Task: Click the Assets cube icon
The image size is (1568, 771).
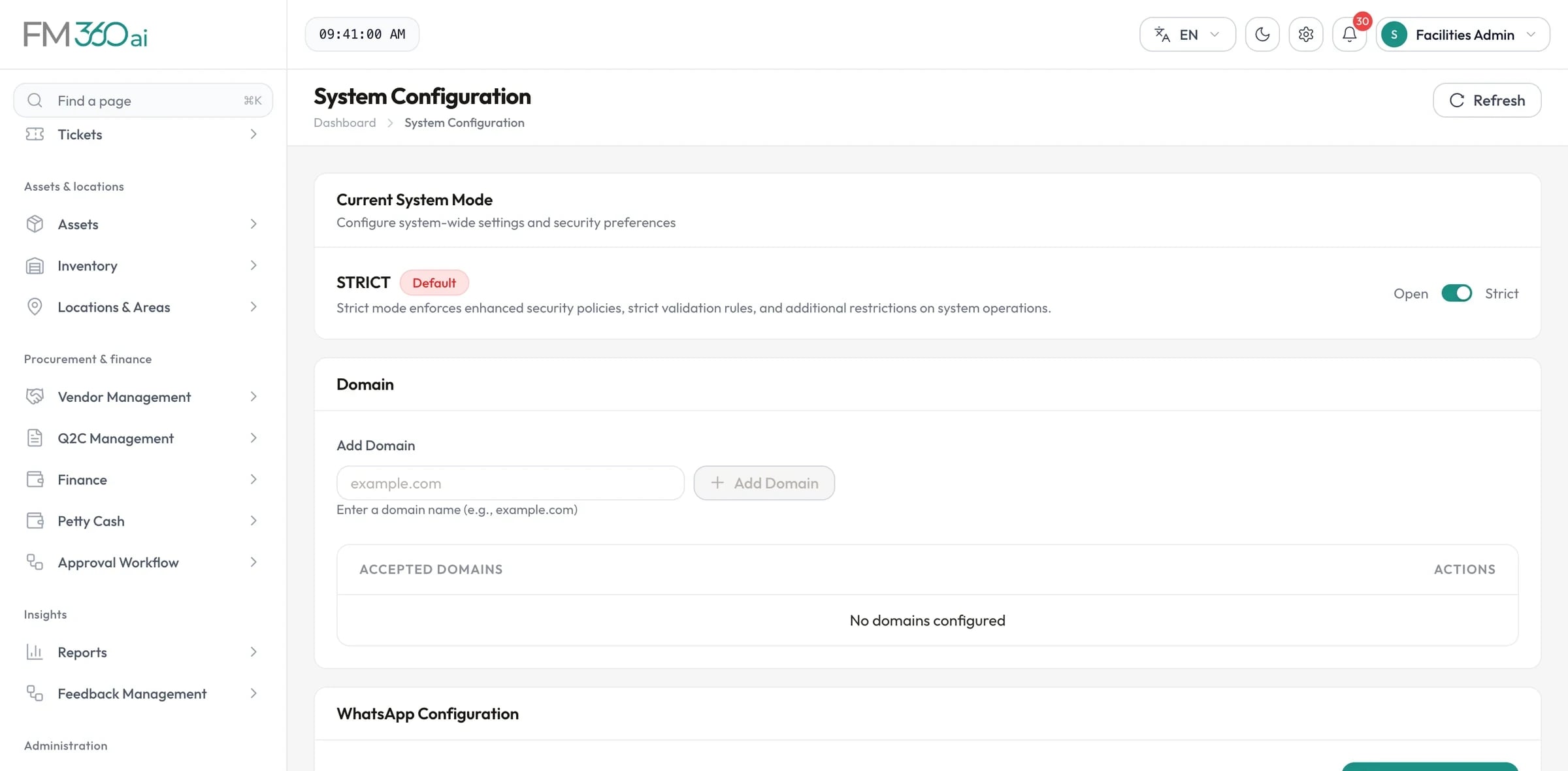Action: click(35, 224)
